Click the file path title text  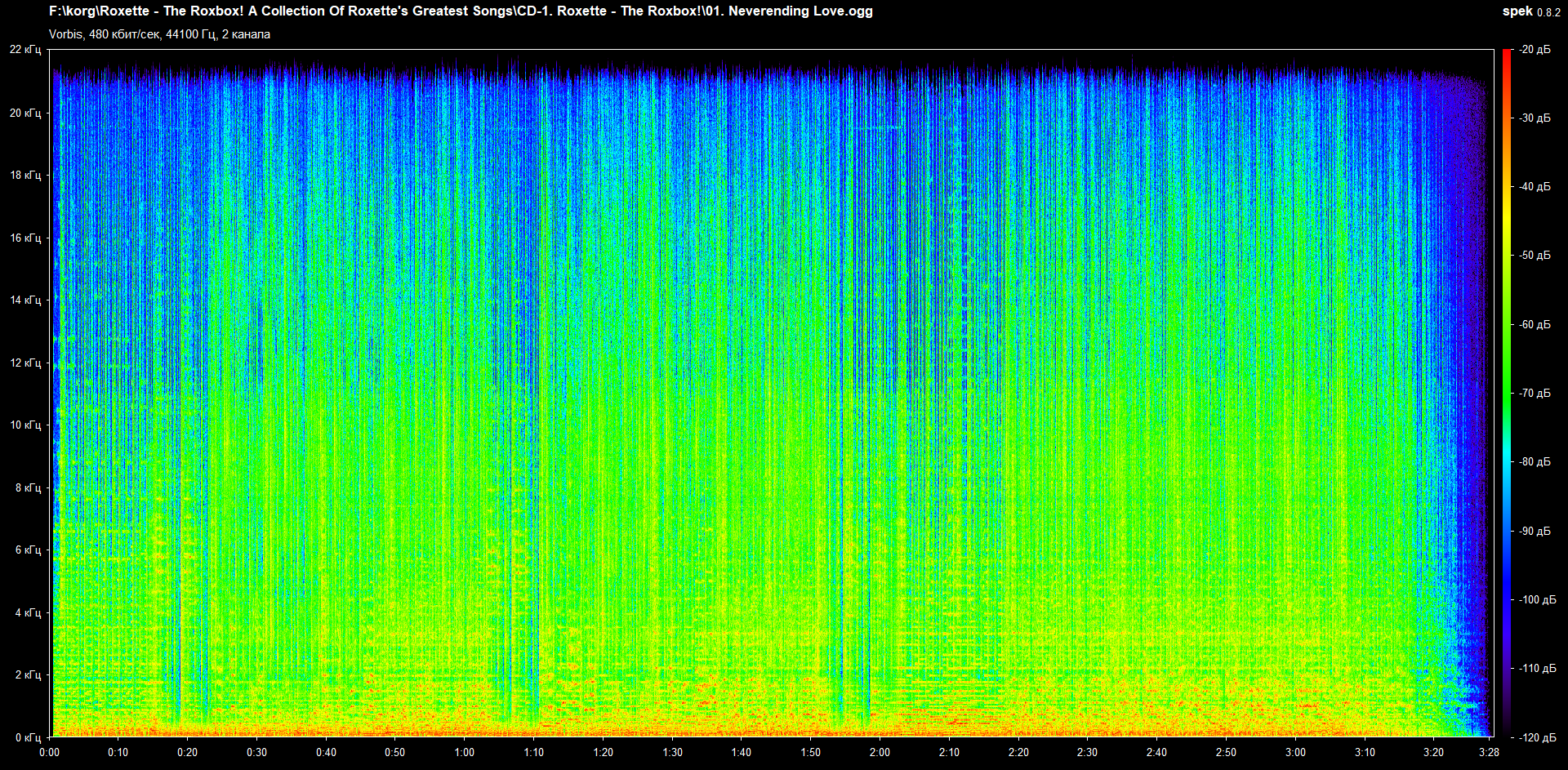[x=461, y=11]
